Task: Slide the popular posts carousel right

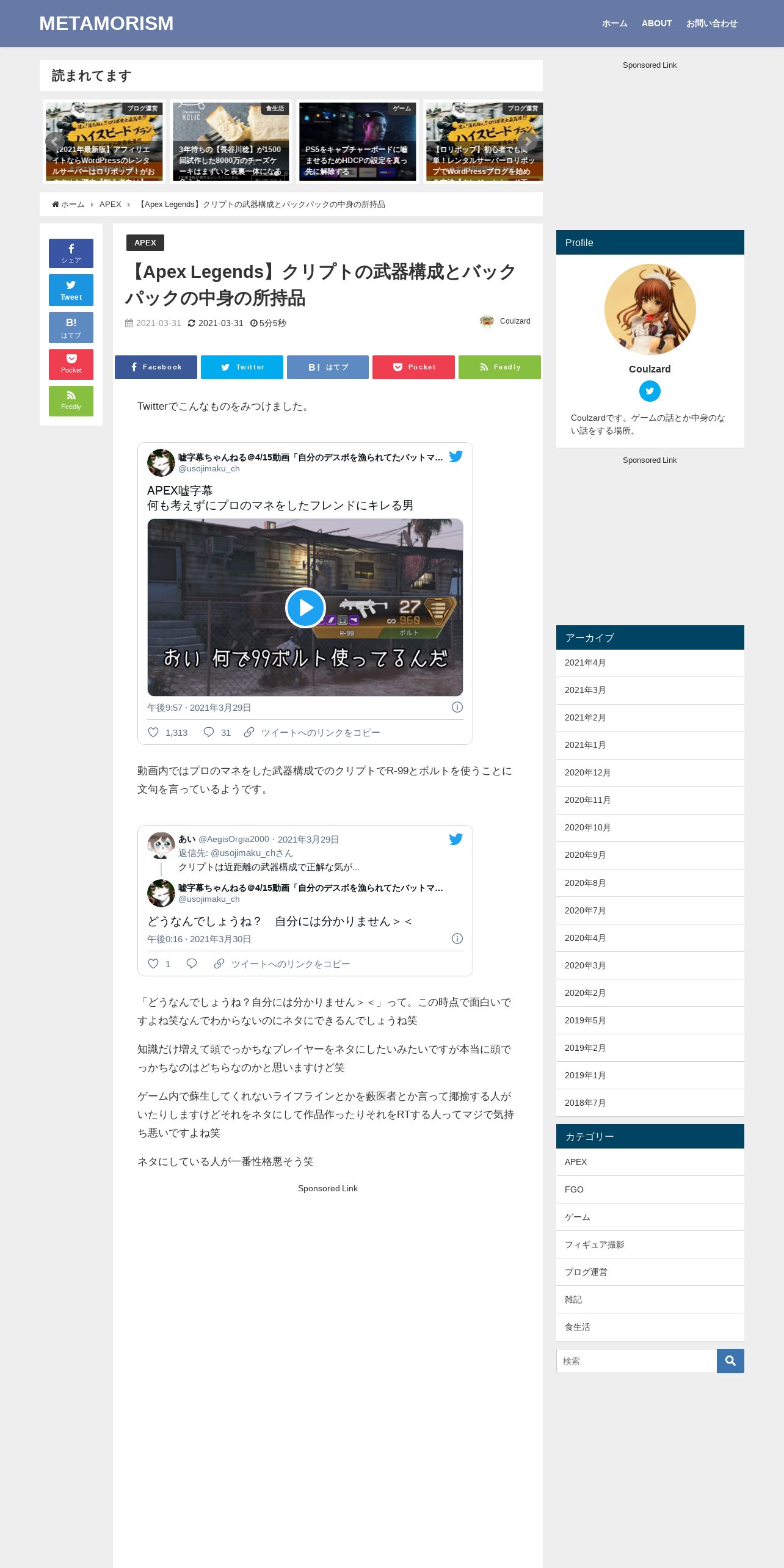Action: point(528,142)
